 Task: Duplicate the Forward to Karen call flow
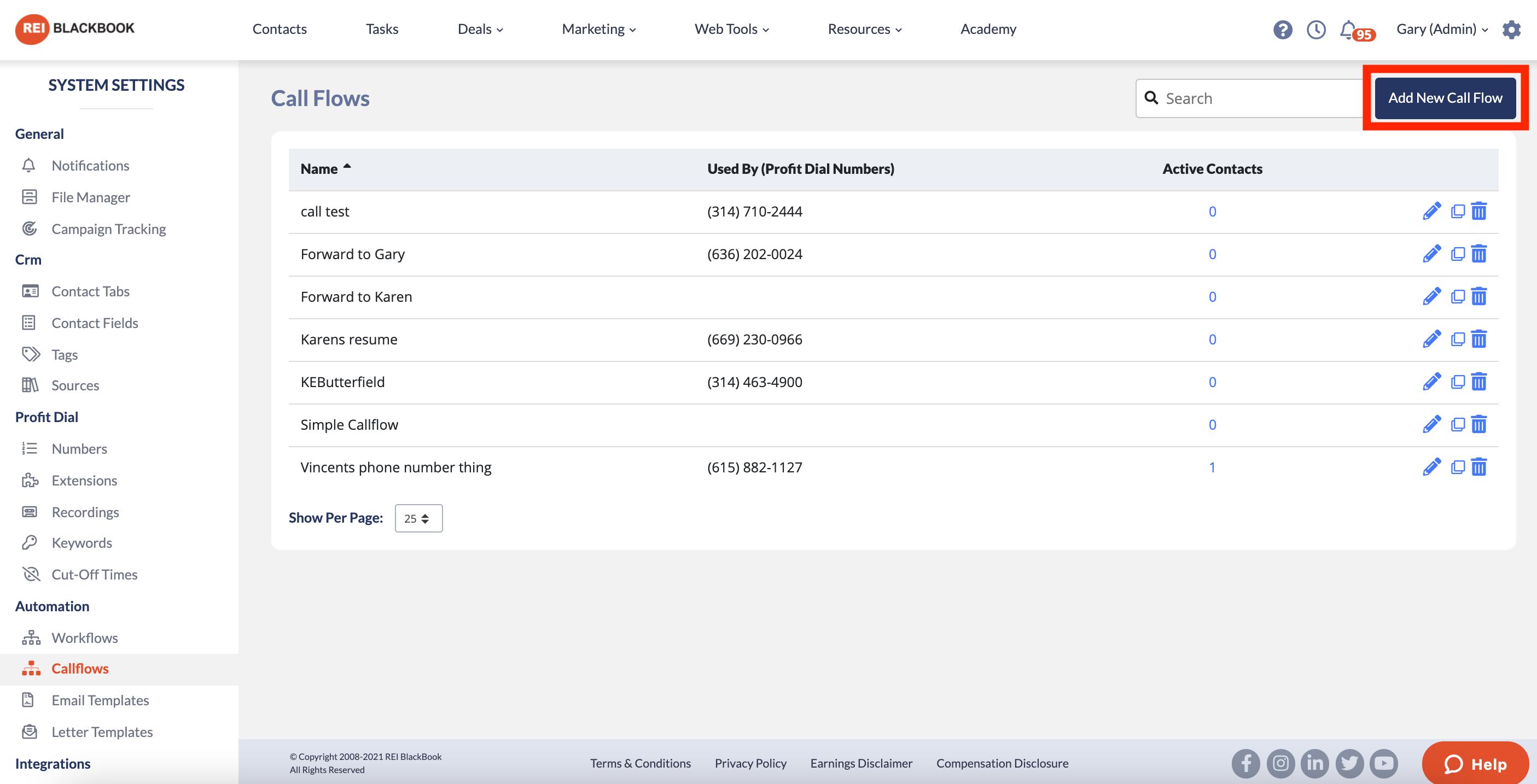[1457, 297]
